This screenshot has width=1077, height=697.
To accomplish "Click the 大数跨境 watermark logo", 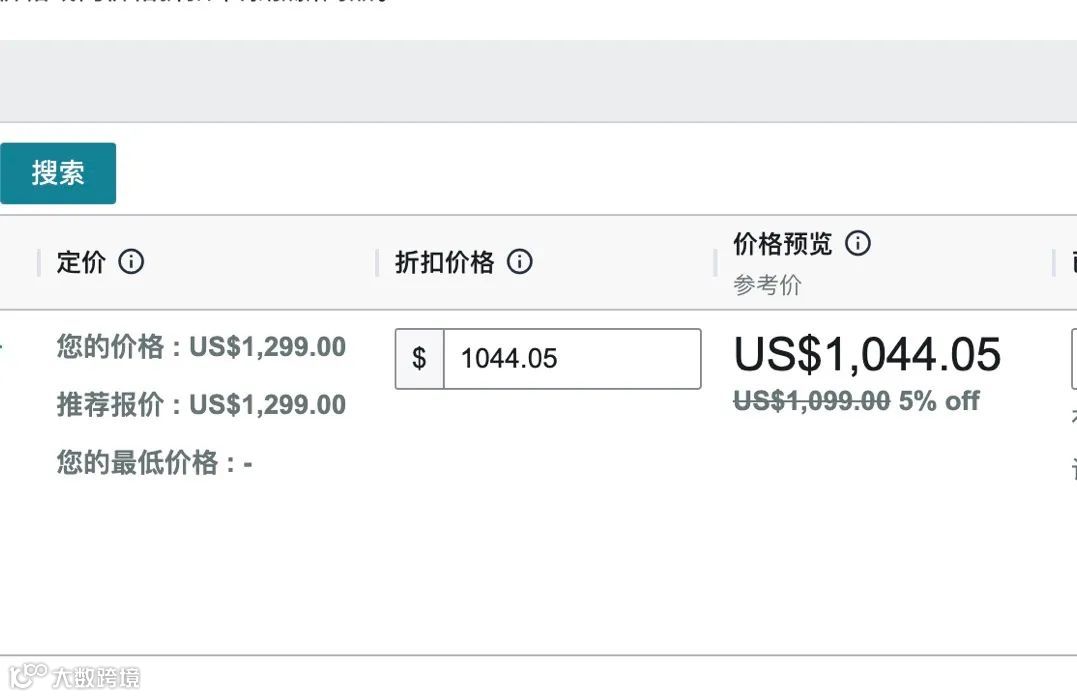I will point(74,676).
